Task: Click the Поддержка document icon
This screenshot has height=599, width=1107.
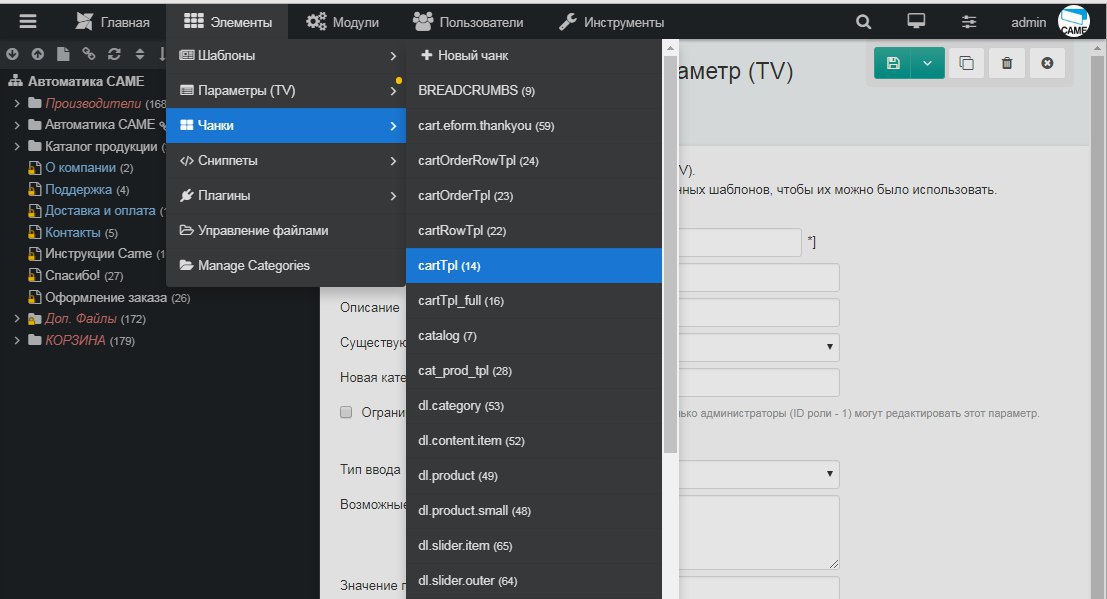Action: 35,189
